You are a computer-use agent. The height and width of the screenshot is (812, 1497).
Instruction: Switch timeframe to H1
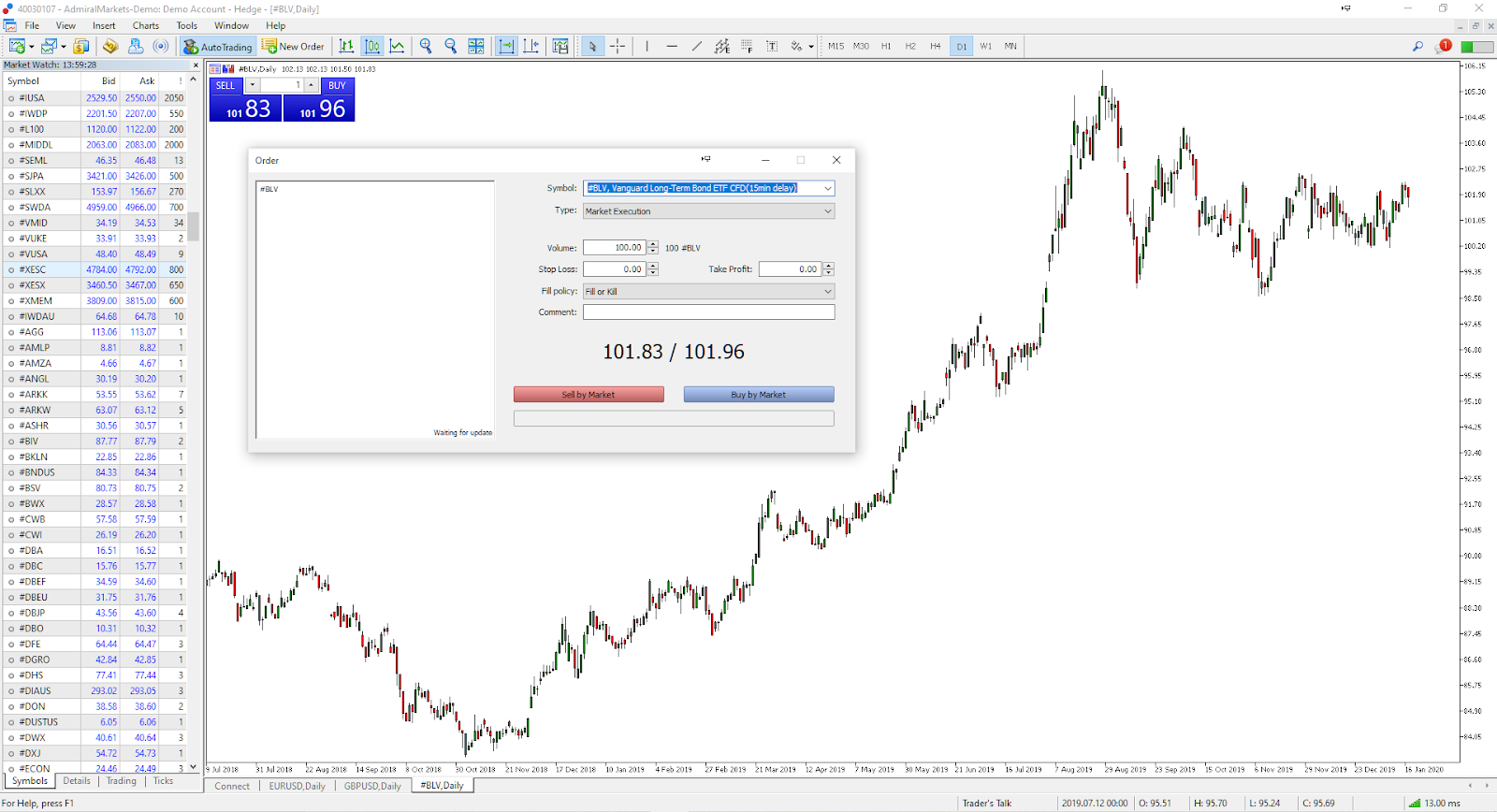click(x=886, y=46)
